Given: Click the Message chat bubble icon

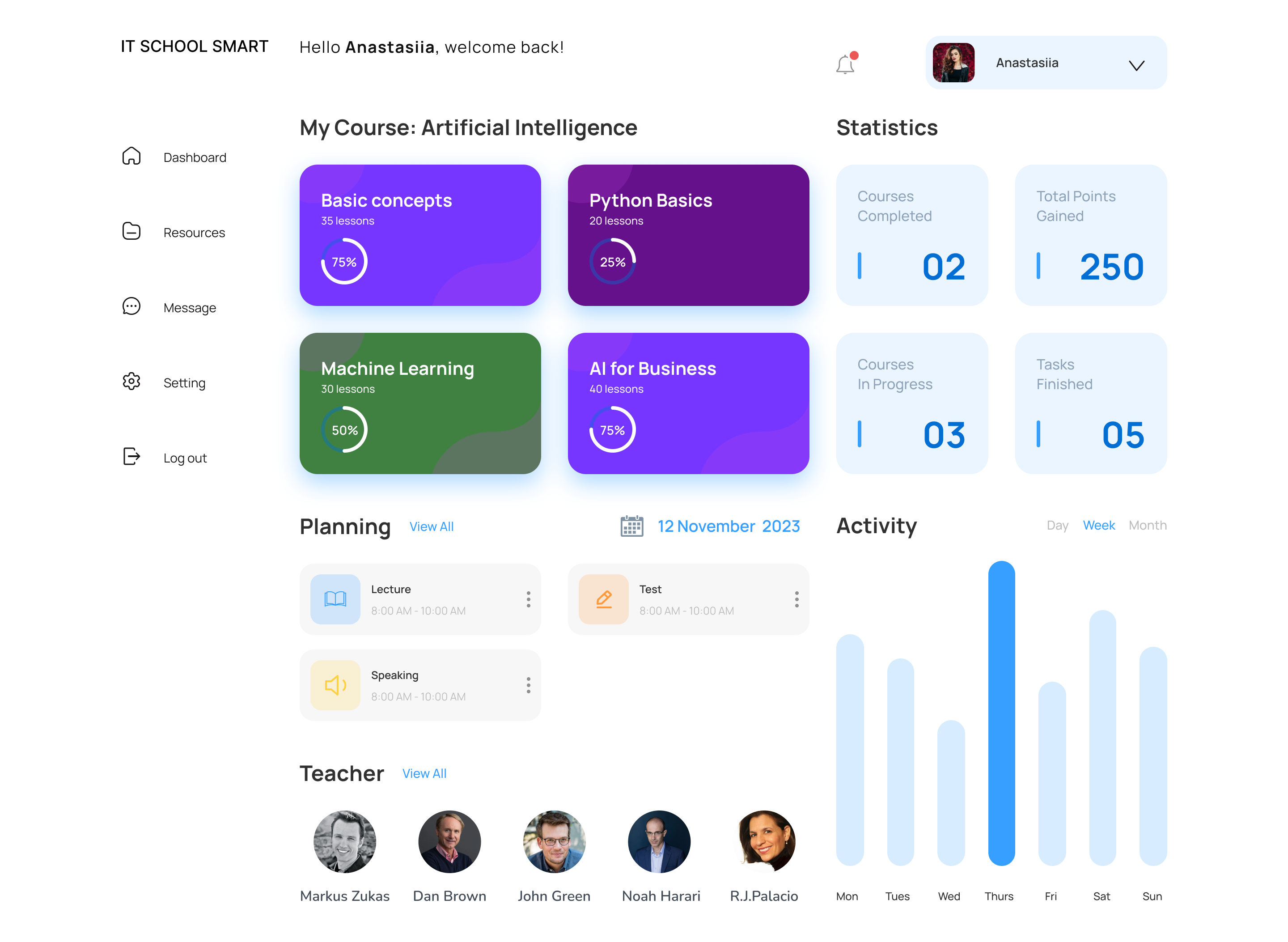Looking at the screenshot, I should click(x=131, y=307).
